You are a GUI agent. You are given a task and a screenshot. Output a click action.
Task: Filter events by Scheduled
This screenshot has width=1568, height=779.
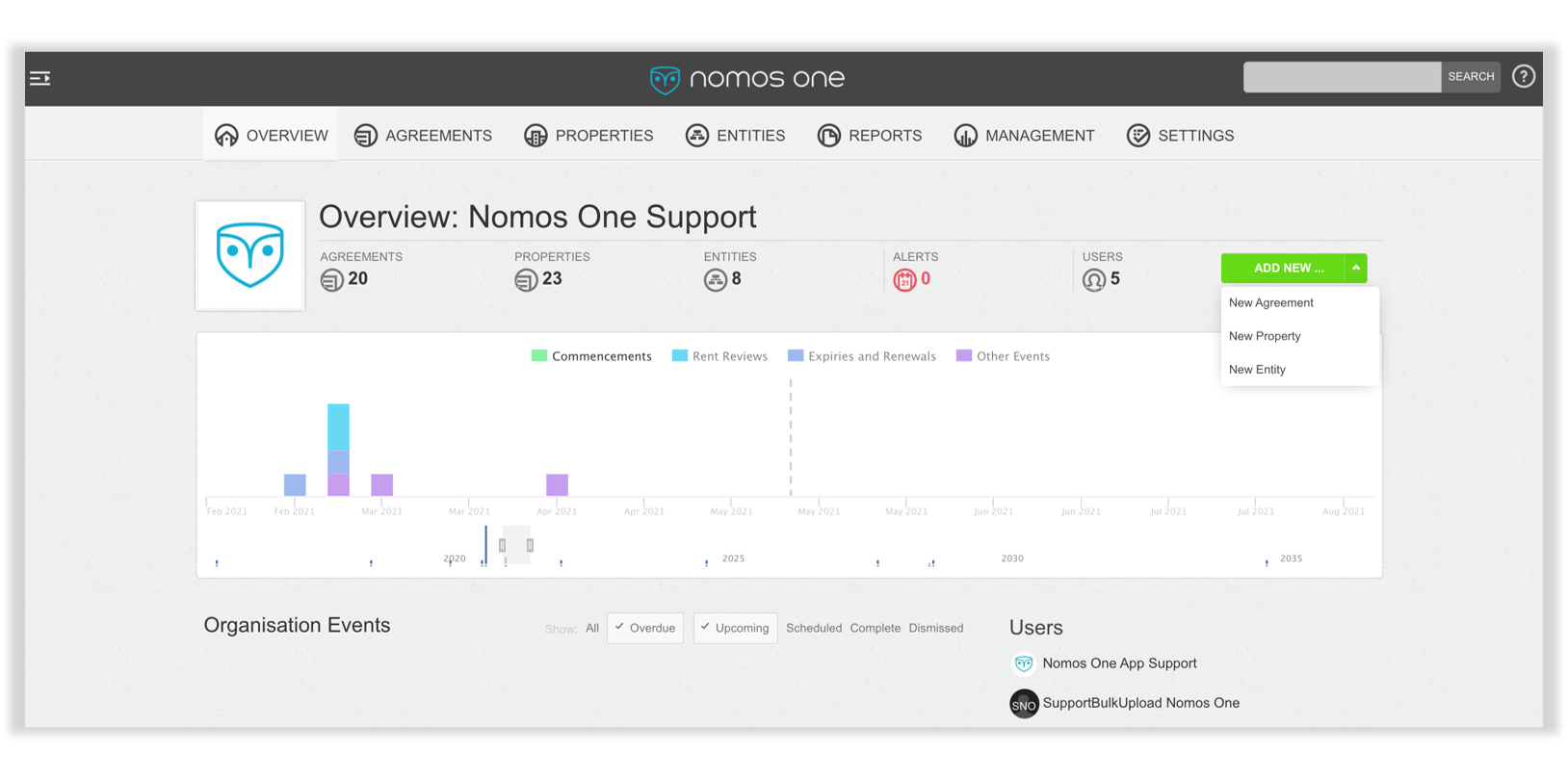point(814,629)
